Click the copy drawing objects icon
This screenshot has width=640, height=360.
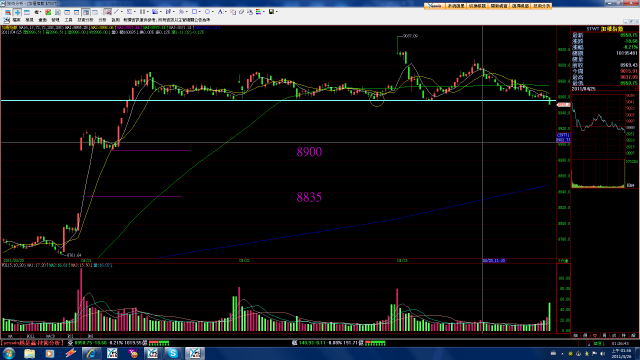click(233, 12)
